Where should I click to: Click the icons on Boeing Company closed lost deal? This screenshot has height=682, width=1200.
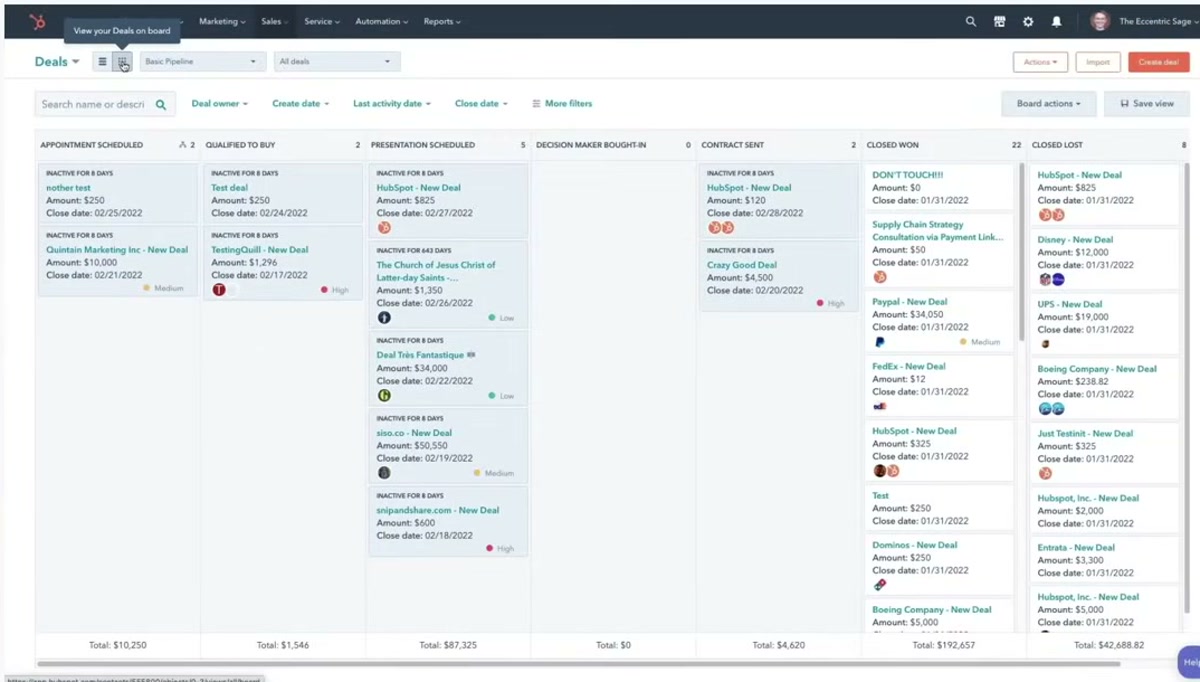coord(1051,408)
